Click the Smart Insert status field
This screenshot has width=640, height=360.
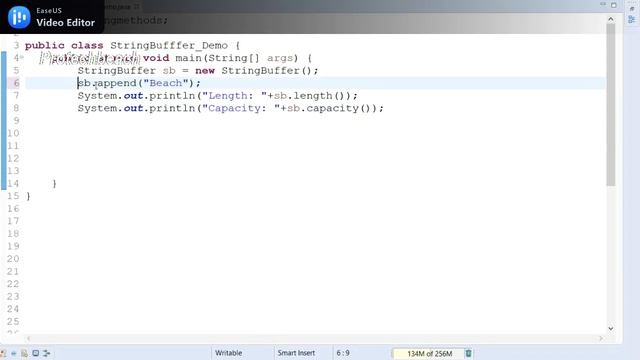[296, 353]
